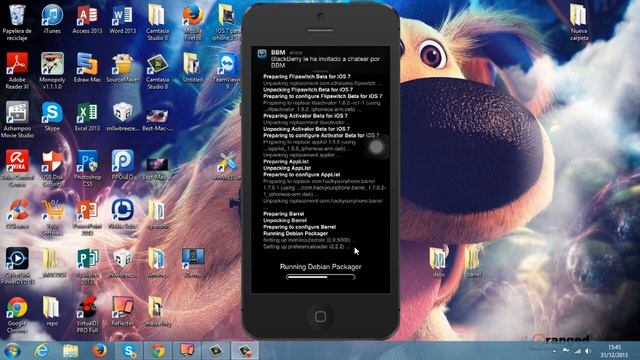Open the Papelera de reciclaje icon
The image size is (640, 360).
coord(17,22)
